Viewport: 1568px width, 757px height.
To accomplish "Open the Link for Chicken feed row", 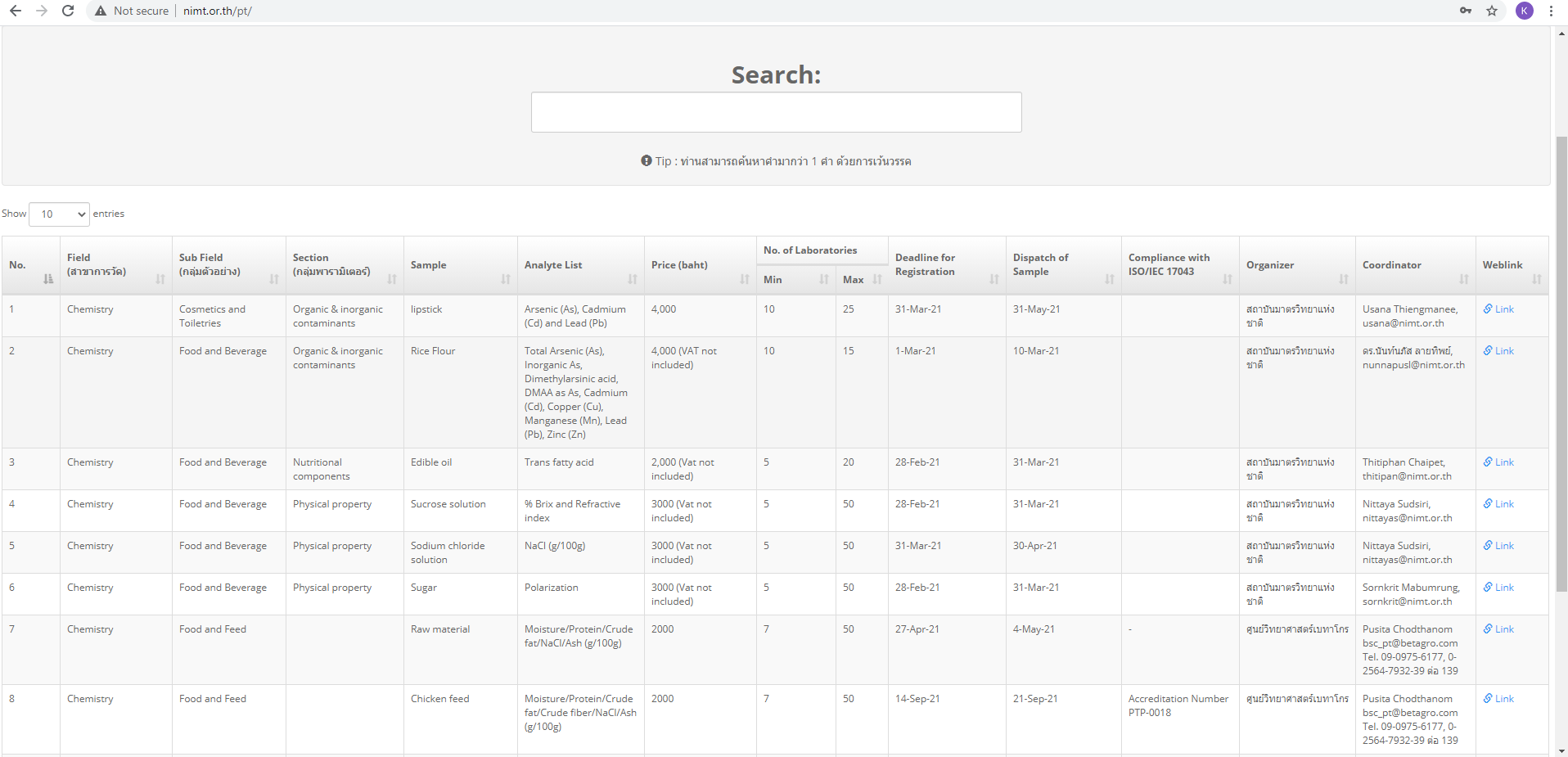I will tap(1503, 699).
